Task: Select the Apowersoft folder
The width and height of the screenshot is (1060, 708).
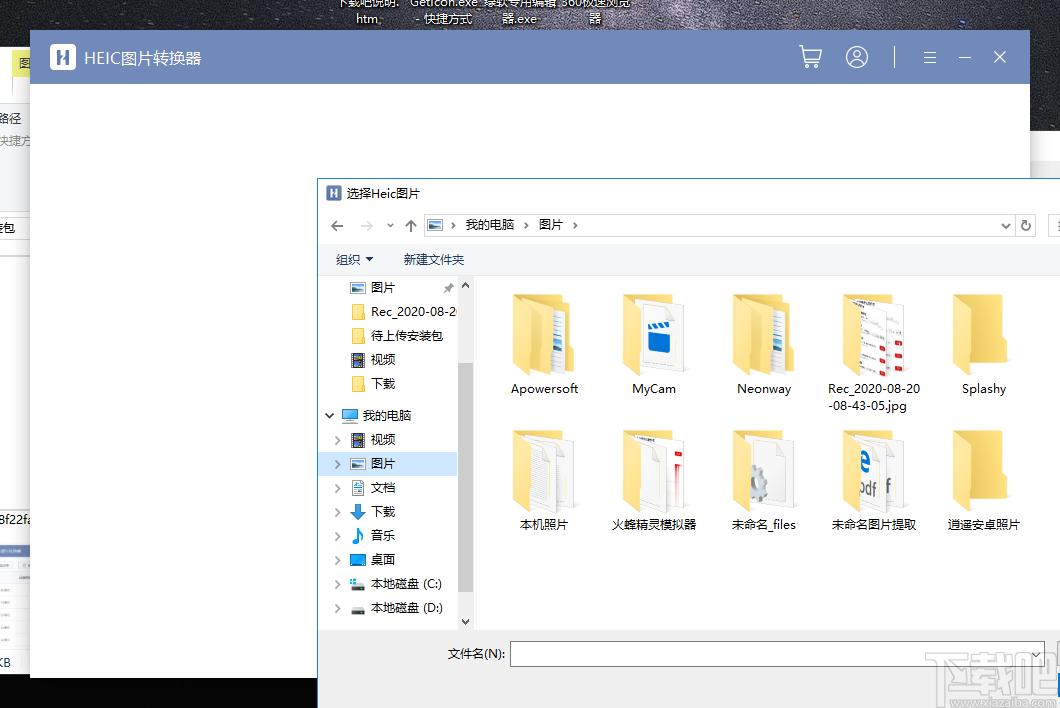Action: point(544,345)
